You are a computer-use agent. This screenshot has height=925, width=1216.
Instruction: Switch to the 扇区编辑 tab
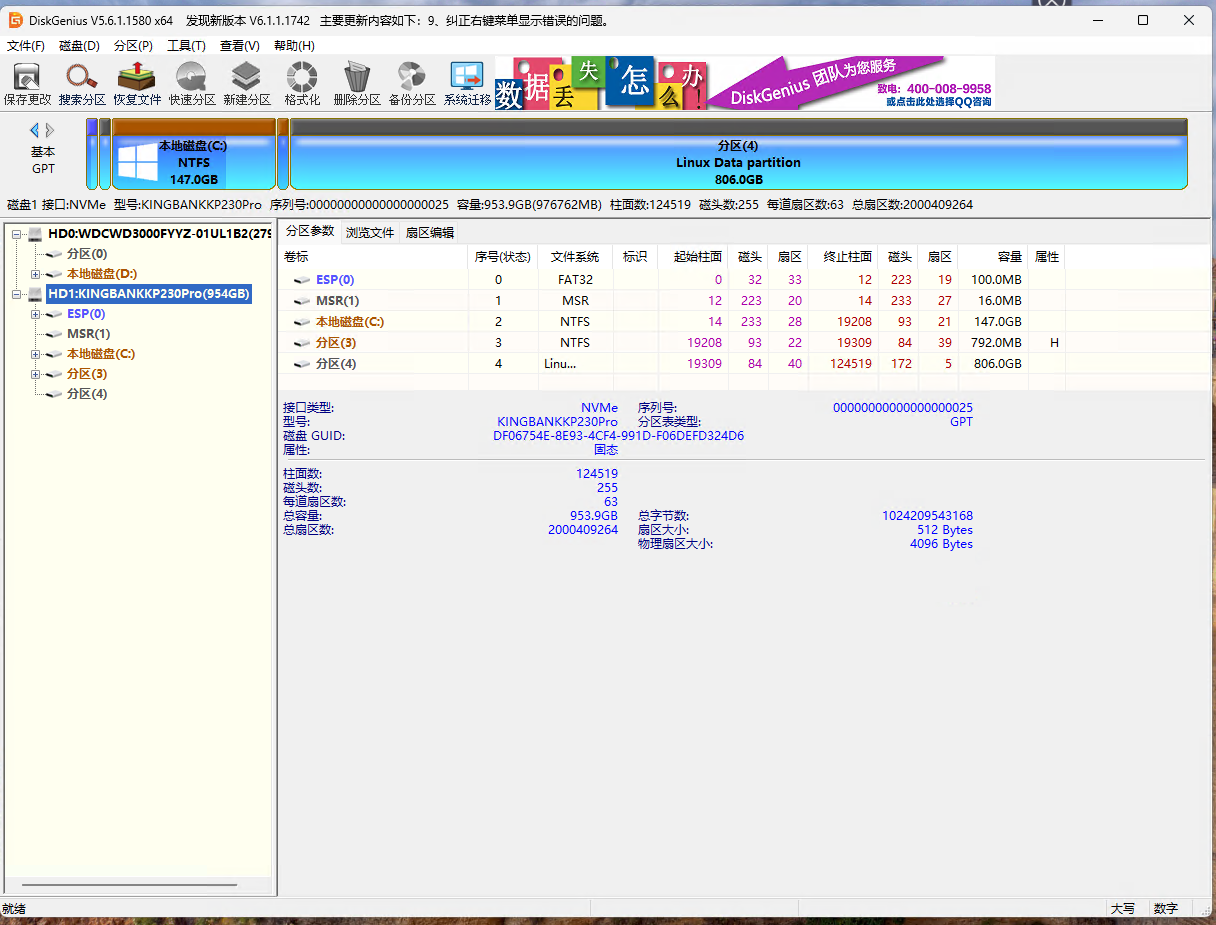click(x=429, y=232)
